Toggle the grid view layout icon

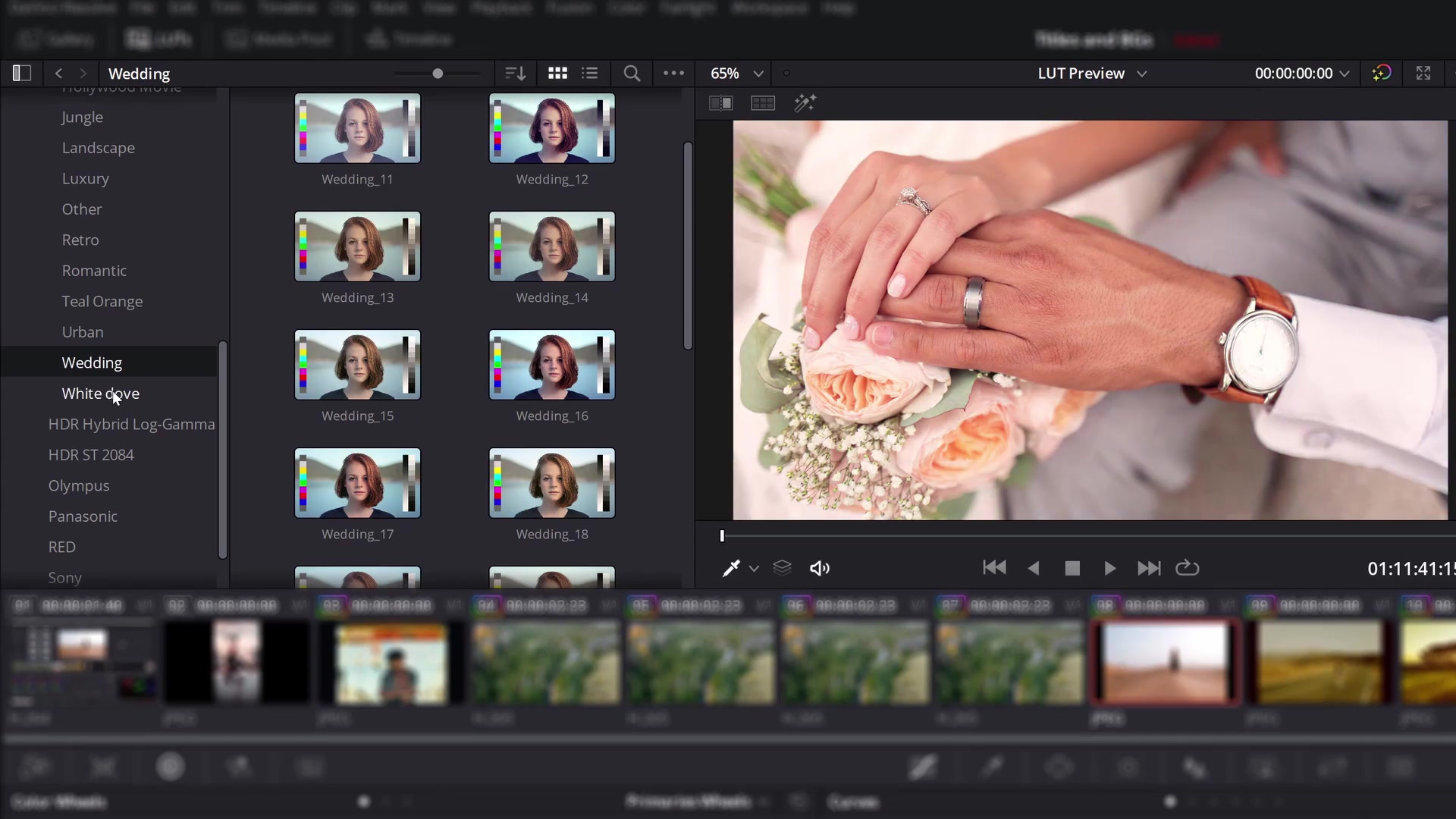(557, 73)
